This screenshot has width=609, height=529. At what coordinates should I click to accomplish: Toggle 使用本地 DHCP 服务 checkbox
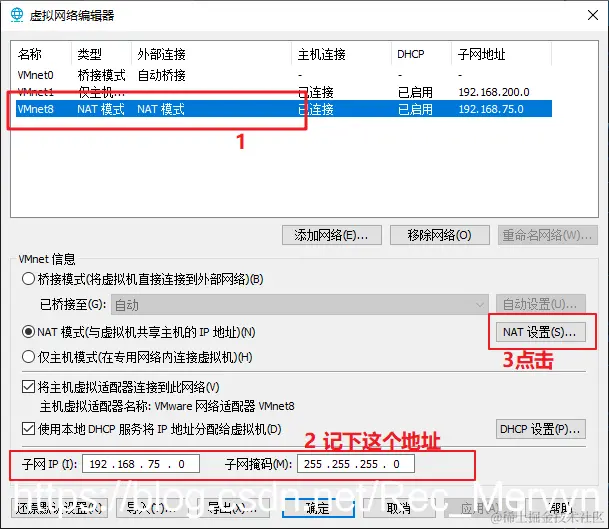point(28,429)
